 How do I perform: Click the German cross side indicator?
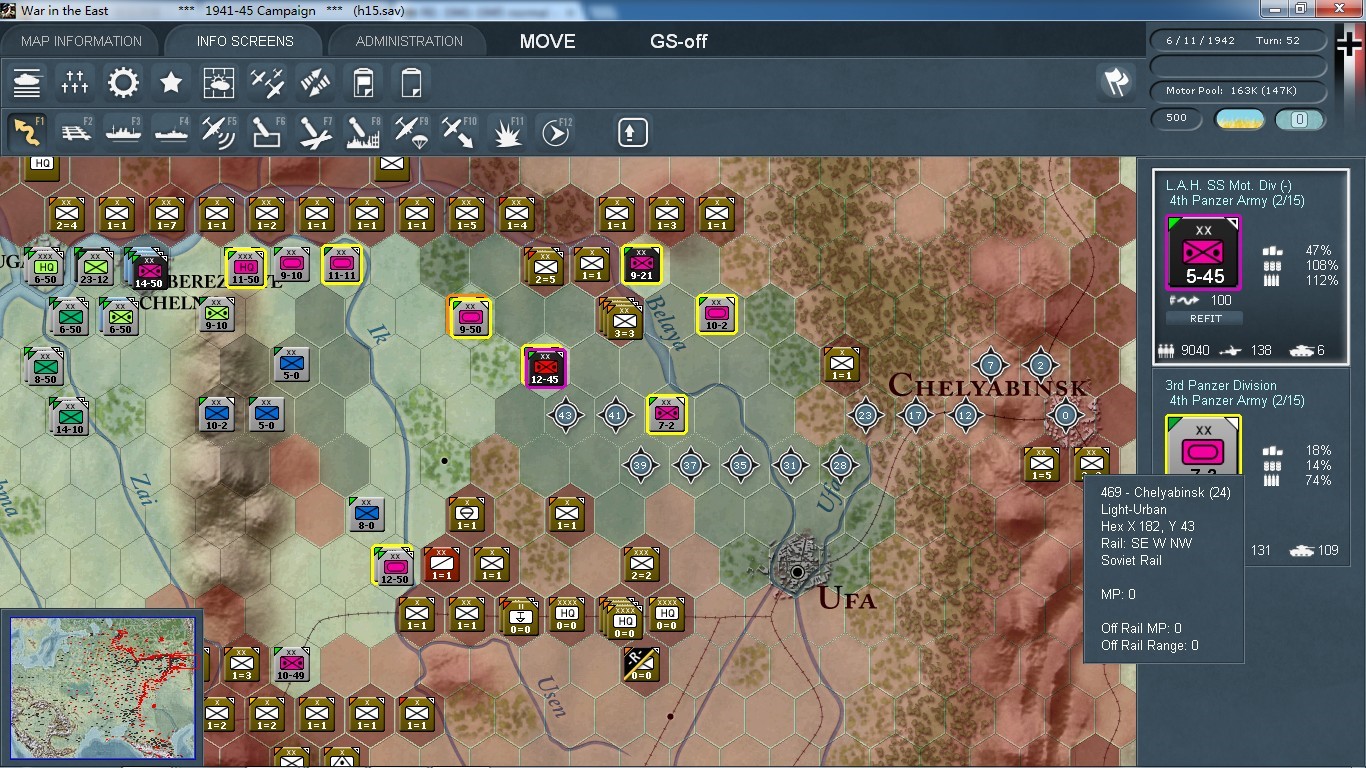(x=1349, y=45)
